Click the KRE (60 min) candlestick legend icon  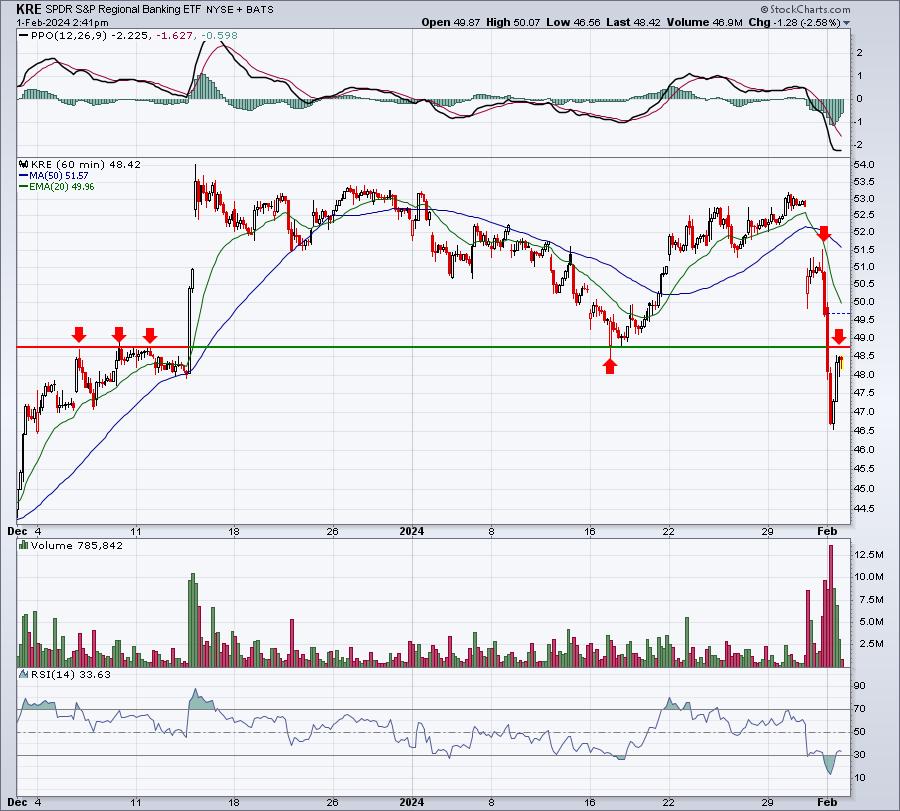pos(24,164)
